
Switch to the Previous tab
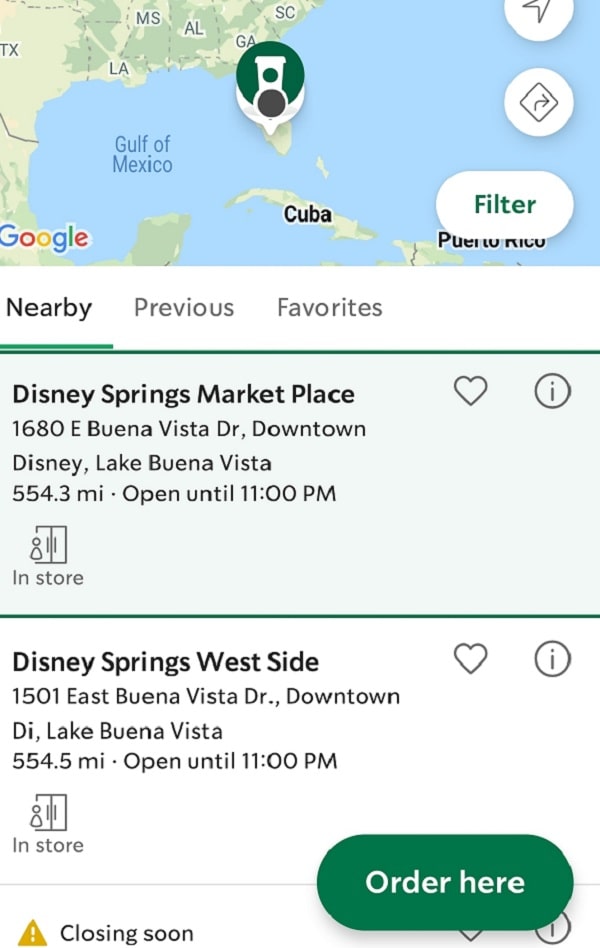[184, 308]
